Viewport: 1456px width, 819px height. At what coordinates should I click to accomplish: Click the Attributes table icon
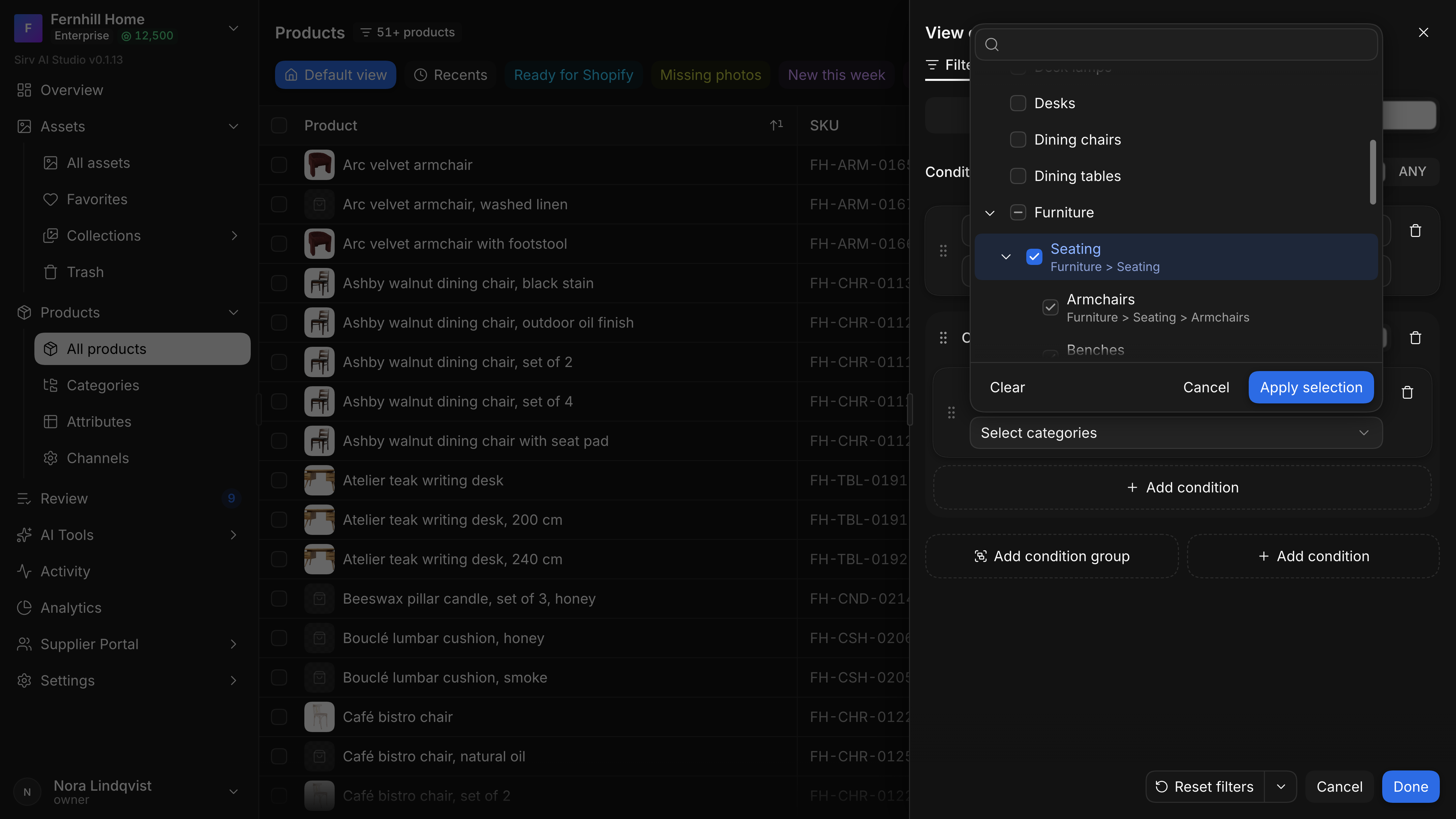[50, 422]
